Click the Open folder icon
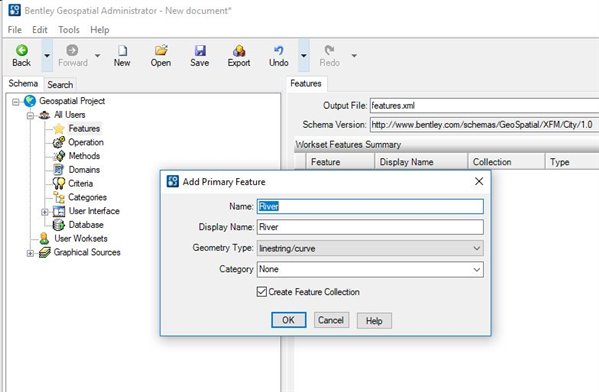This screenshot has width=599, height=392. point(161,50)
